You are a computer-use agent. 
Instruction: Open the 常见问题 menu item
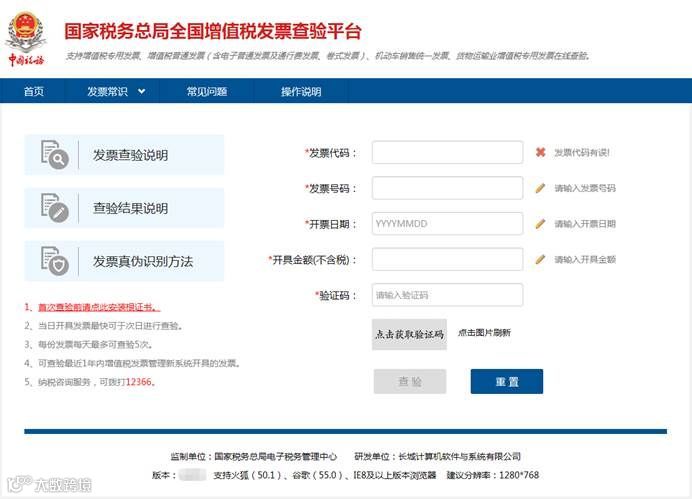click(x=207, y=91)
